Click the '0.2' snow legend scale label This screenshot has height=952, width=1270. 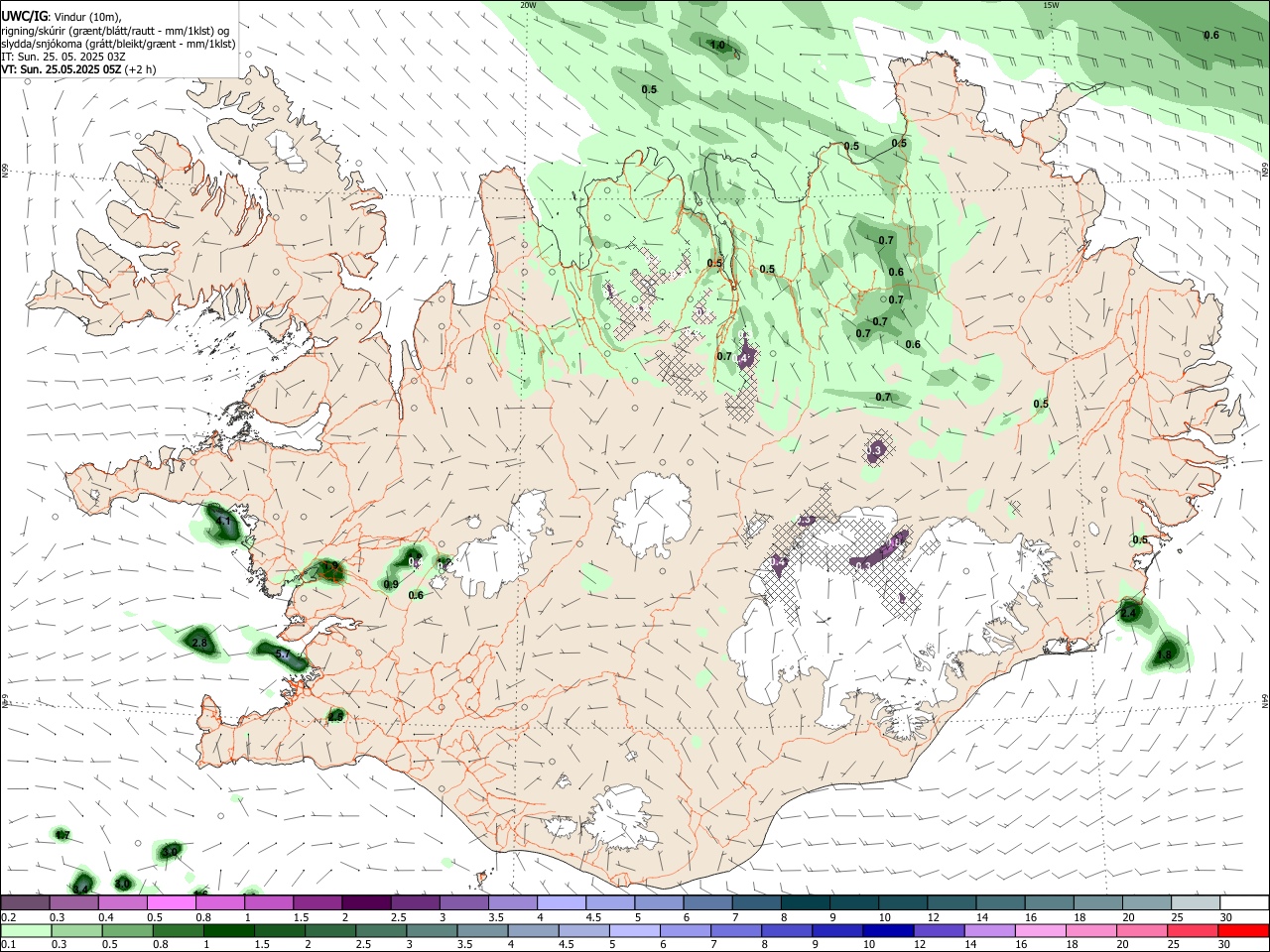click(x=8, y=917)
